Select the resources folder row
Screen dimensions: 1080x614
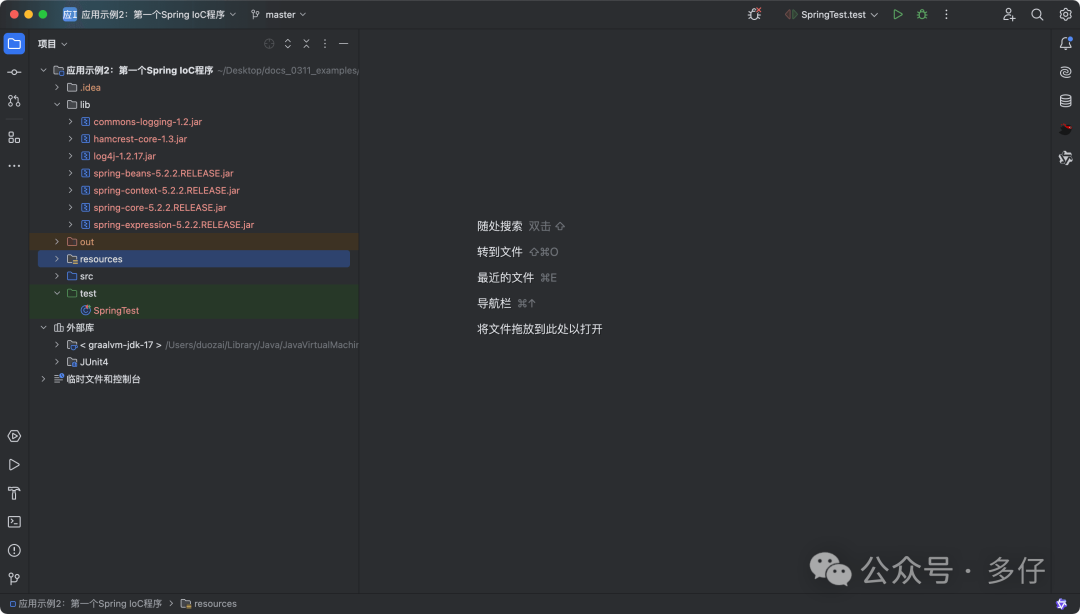coord(194,259)
